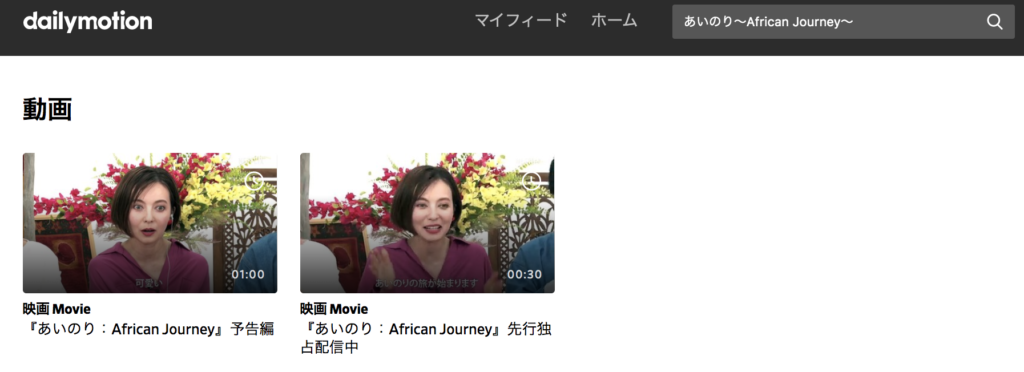The width and height of the screenshot is (1024, 372).
Task: Add the 予告編 video to Watch Later
Action: 255,180
